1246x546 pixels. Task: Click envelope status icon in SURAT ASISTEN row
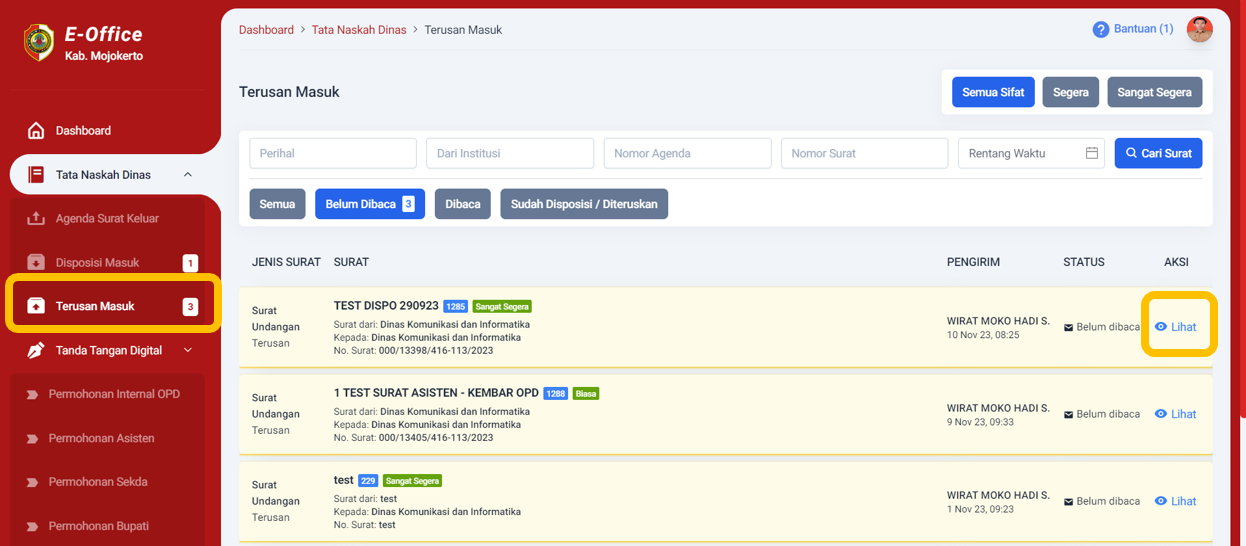coord(1068,414)
